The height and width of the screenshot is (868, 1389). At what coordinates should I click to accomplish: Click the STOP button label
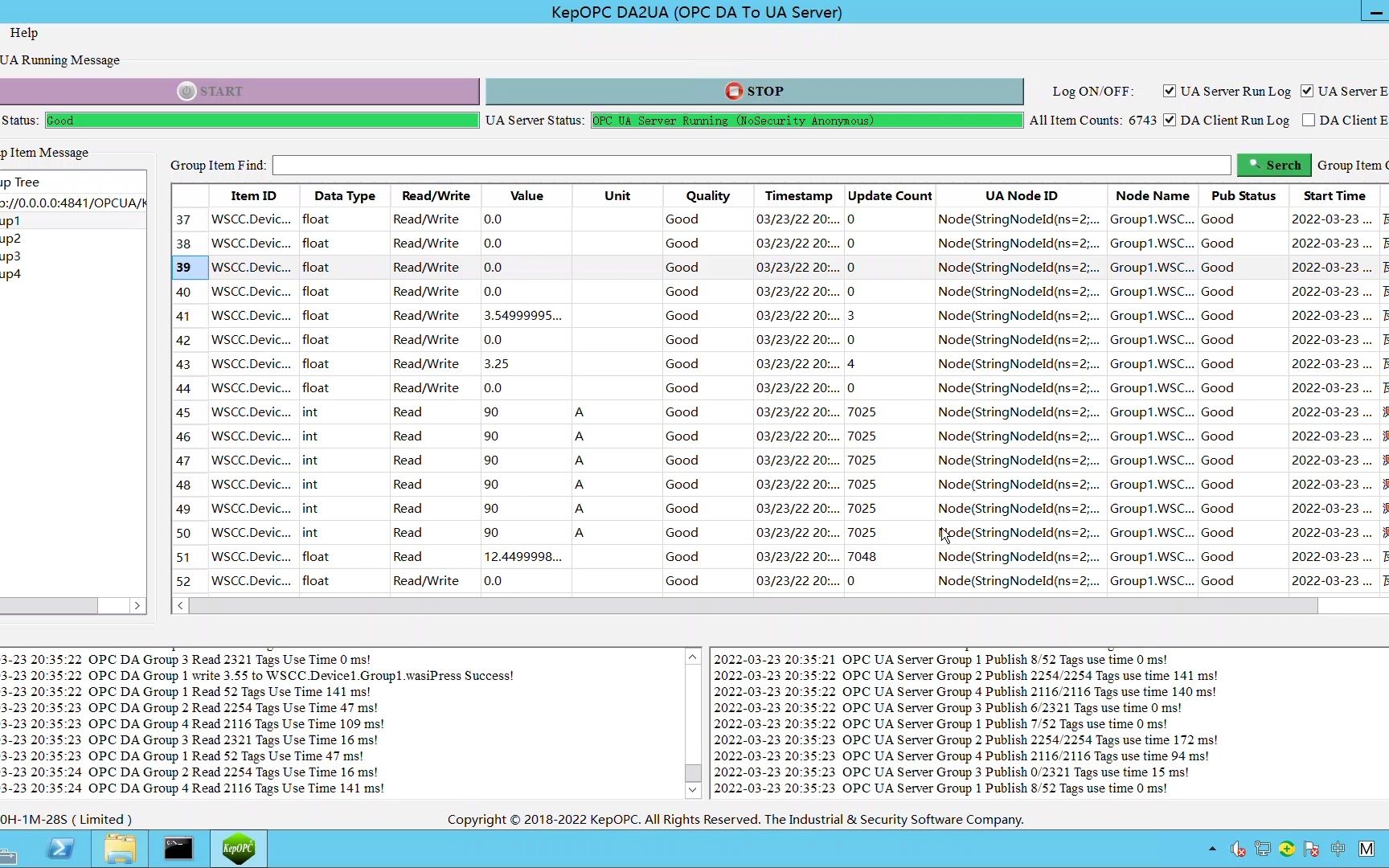(x=765, y=92)
